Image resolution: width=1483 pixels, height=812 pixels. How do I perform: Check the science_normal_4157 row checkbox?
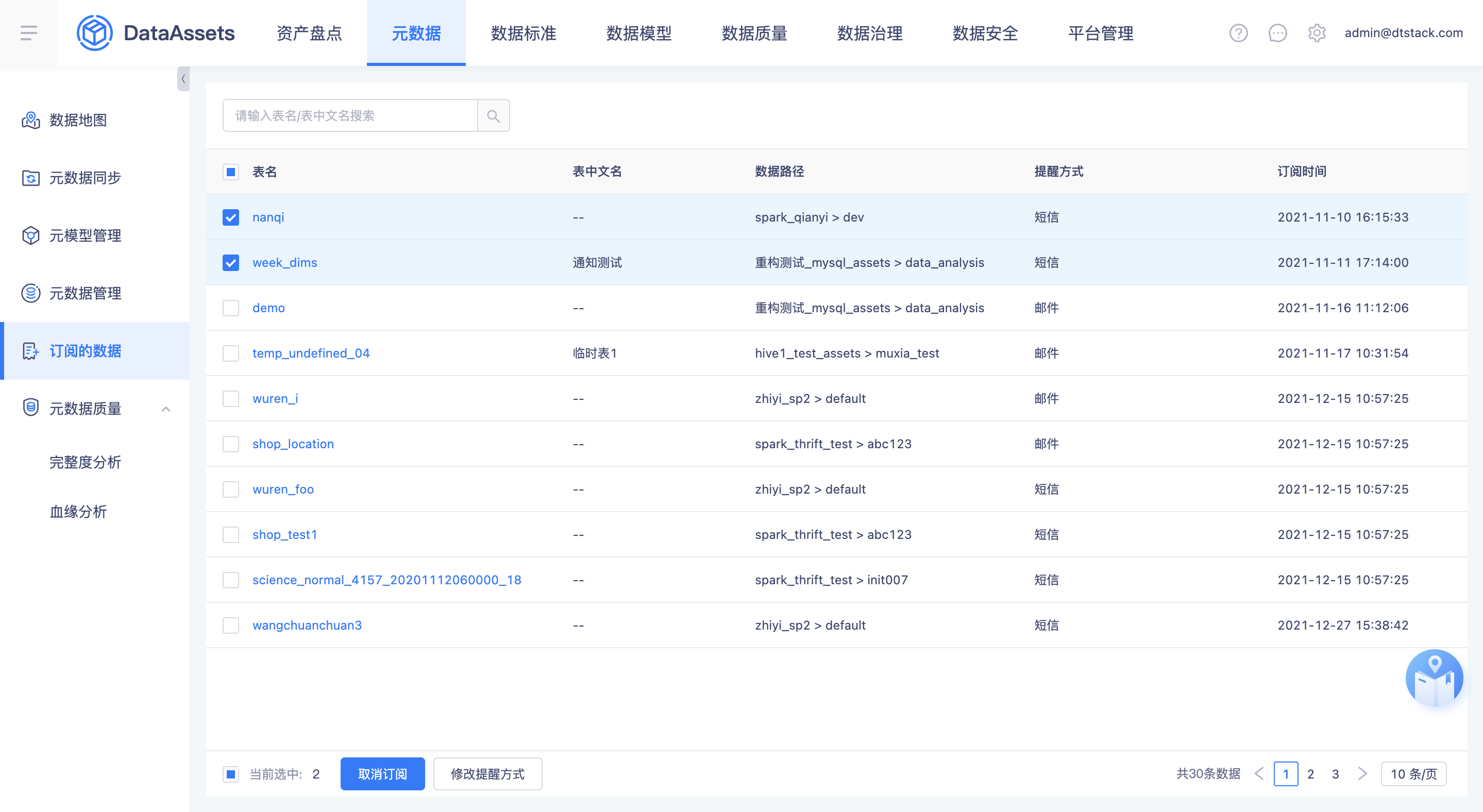(x=231, y=580)
